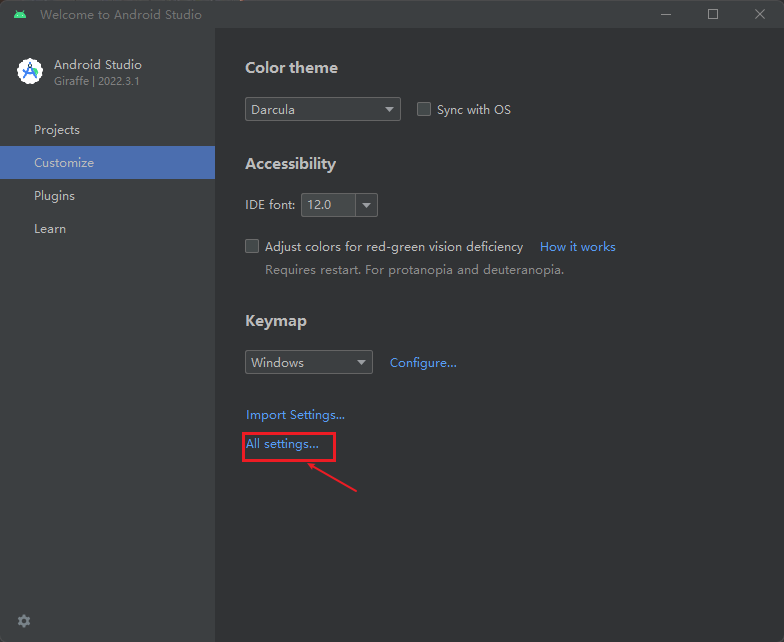Screen dimensions: 784x642
Task: Open the Windows keymap dropdown
Action: click(x=308, y=362)
